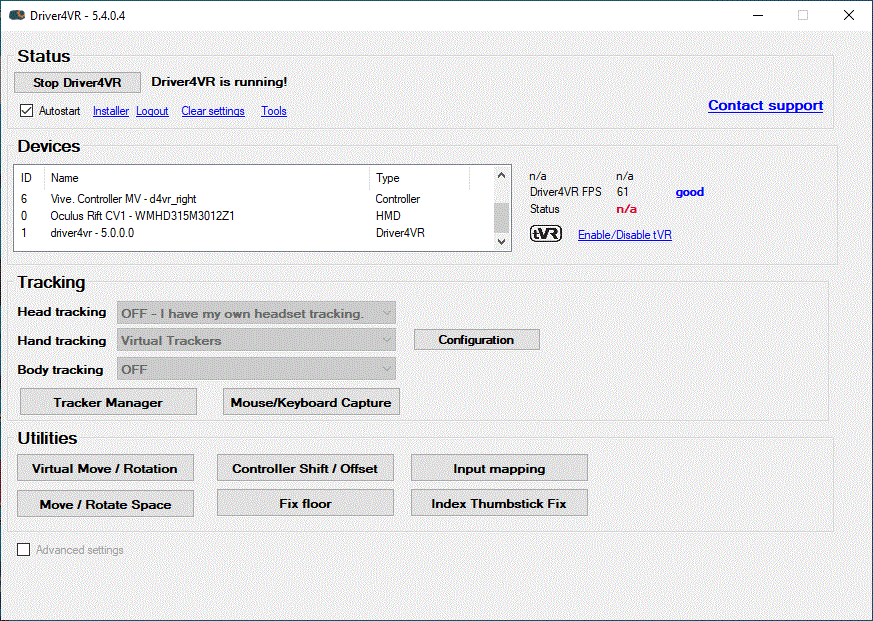Open Controller Shift / Offset utility
This screenshot has height=621, width=873.
tap(305, 468)
